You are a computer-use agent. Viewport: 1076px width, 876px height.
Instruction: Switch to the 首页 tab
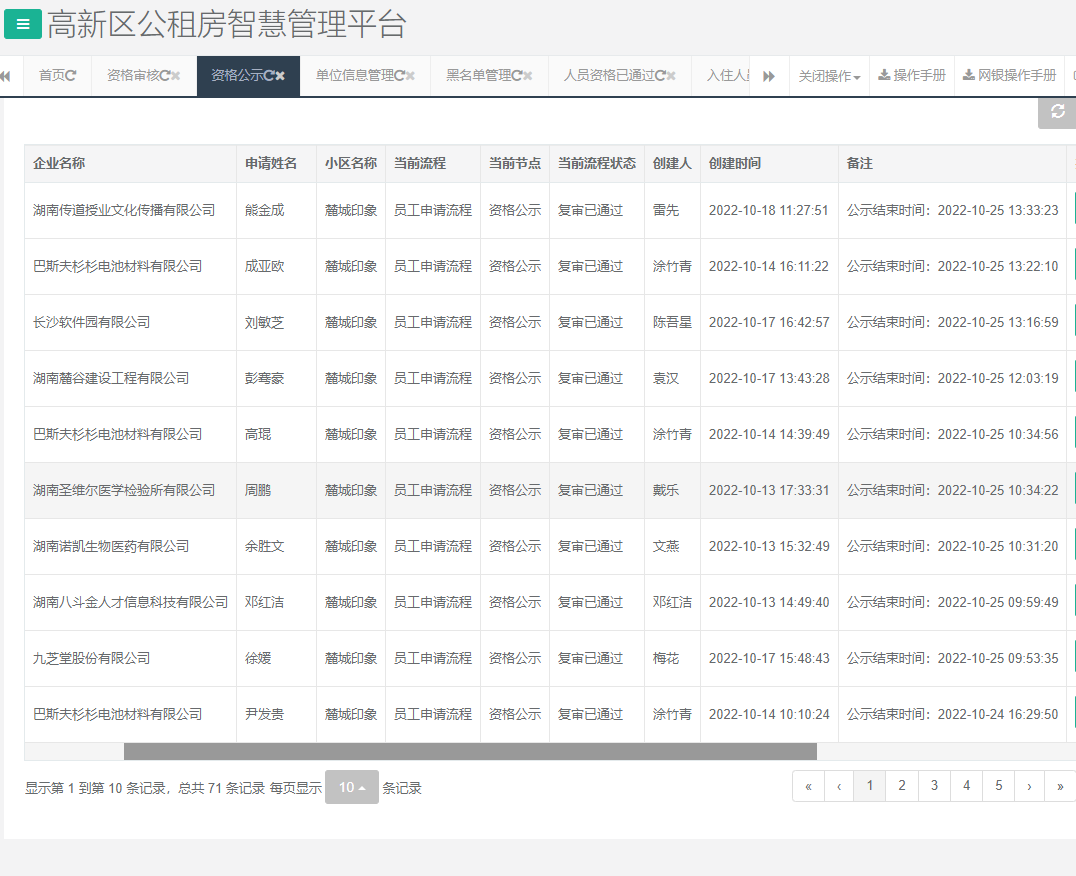57,75
